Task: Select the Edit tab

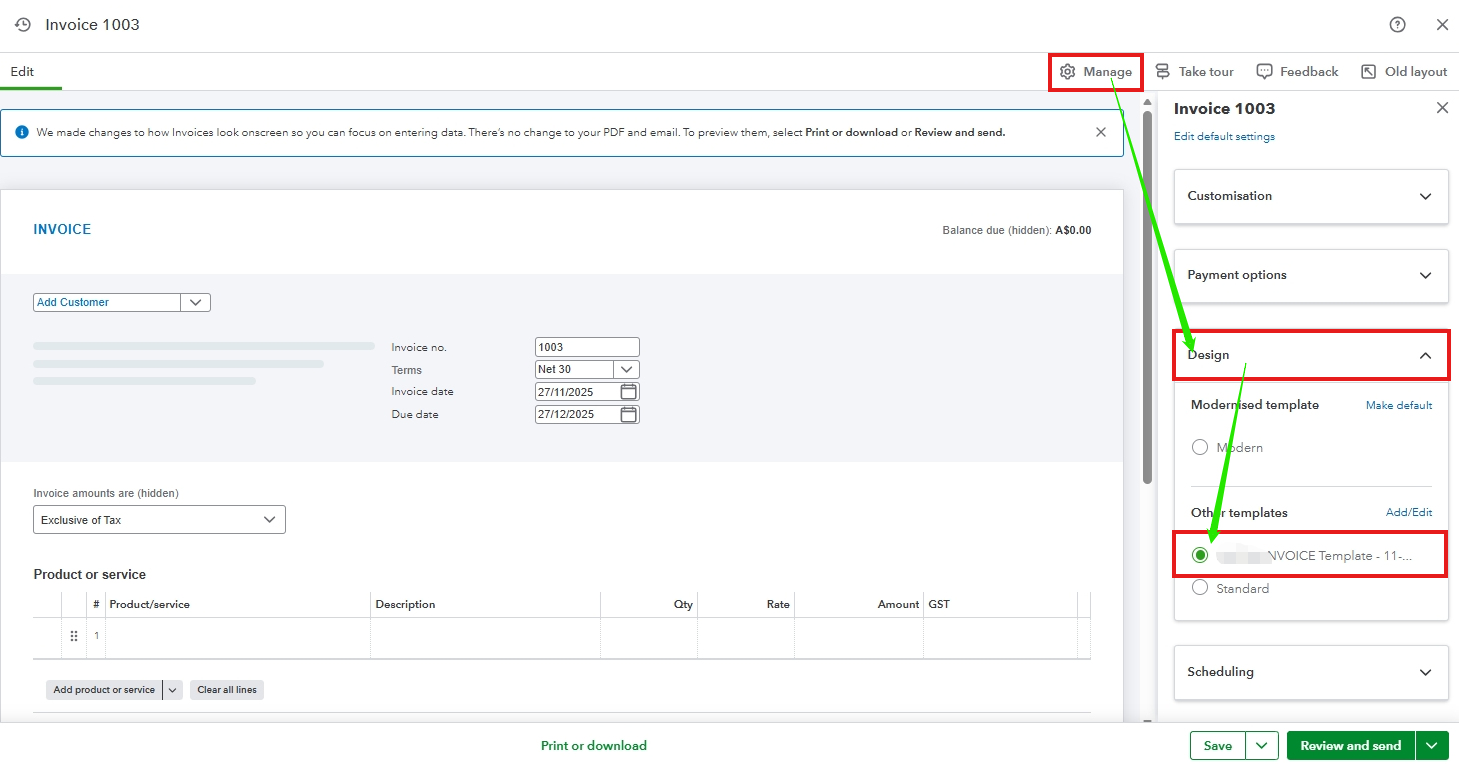Action: [22, 72]
